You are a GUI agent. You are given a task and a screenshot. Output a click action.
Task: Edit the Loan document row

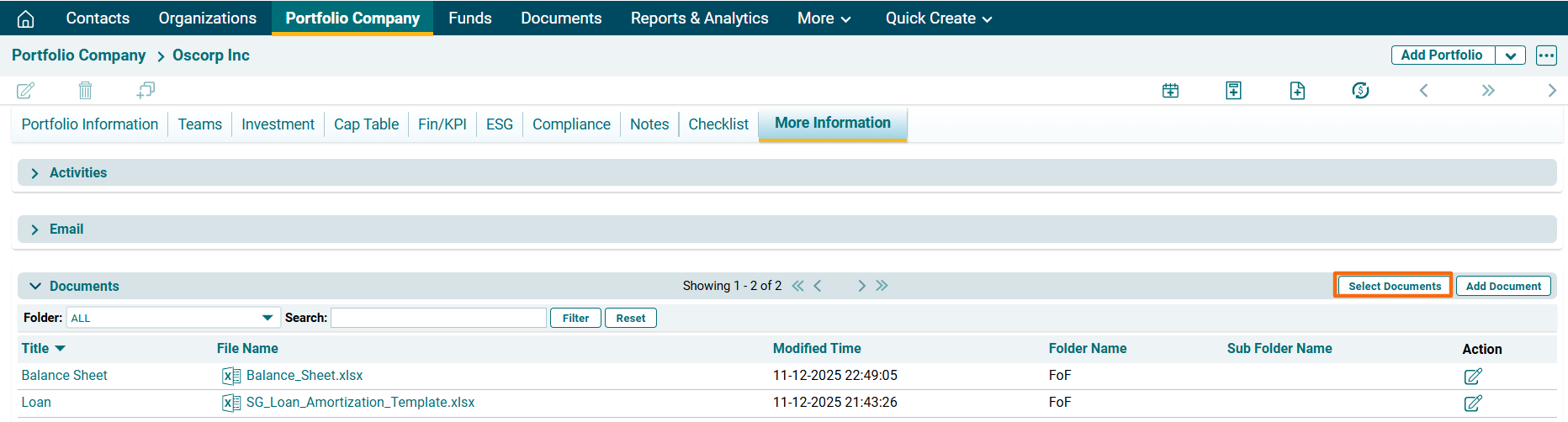[x=1472, y=403]
